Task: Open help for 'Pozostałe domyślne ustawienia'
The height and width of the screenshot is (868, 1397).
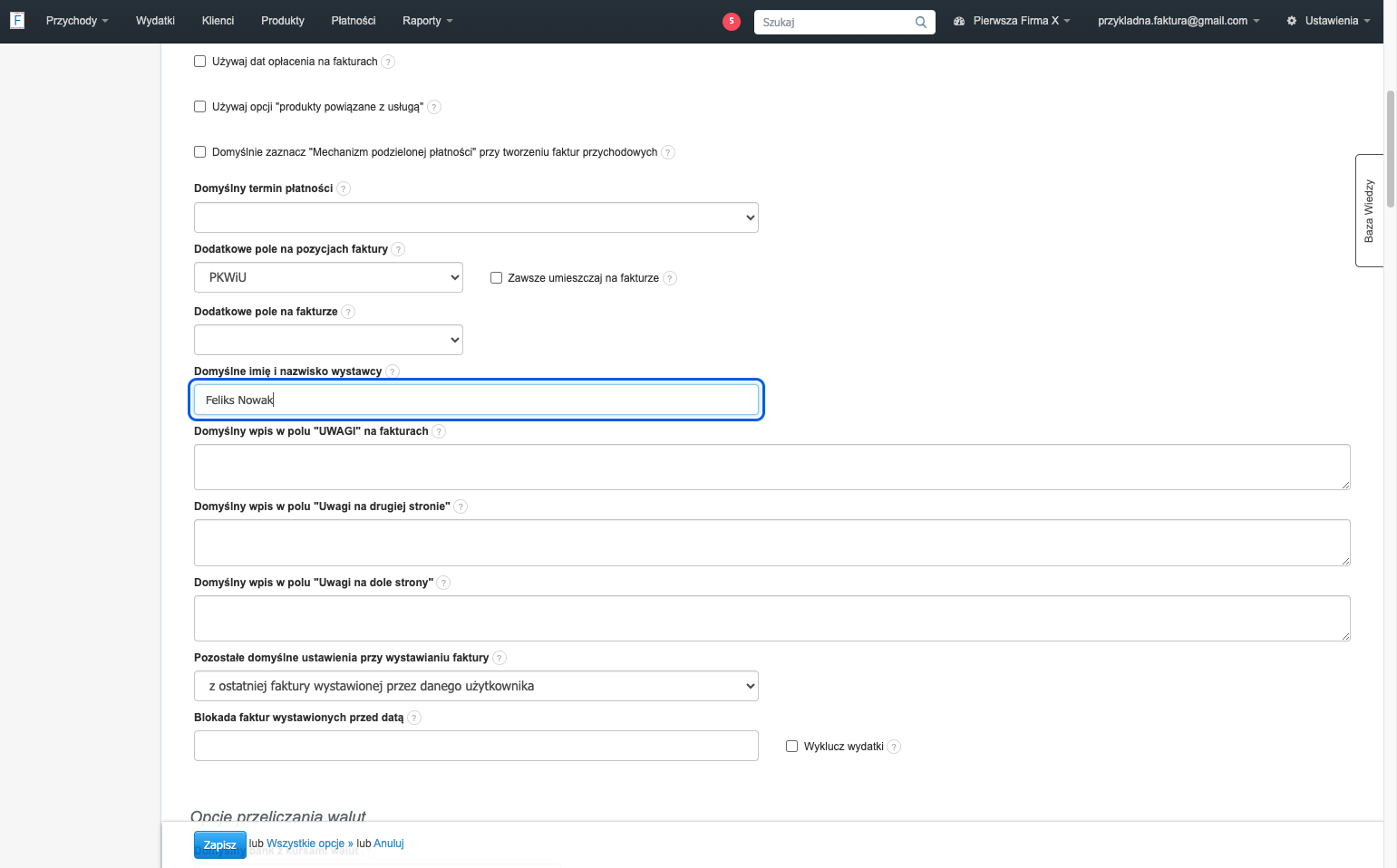Action: pyautogui.click(x=500, y=658)
